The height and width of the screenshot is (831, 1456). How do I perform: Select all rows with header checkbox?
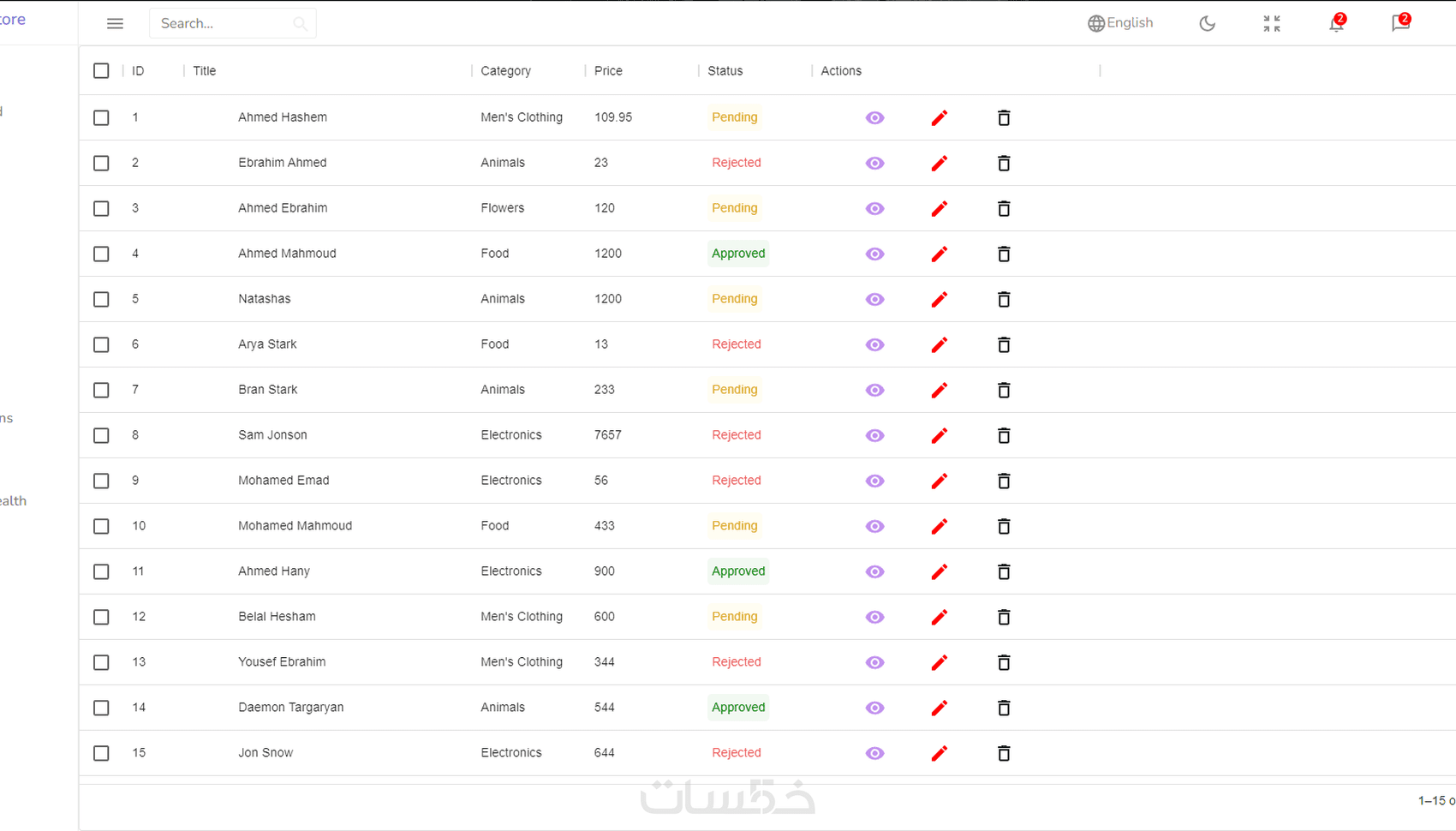click(101, 71)
